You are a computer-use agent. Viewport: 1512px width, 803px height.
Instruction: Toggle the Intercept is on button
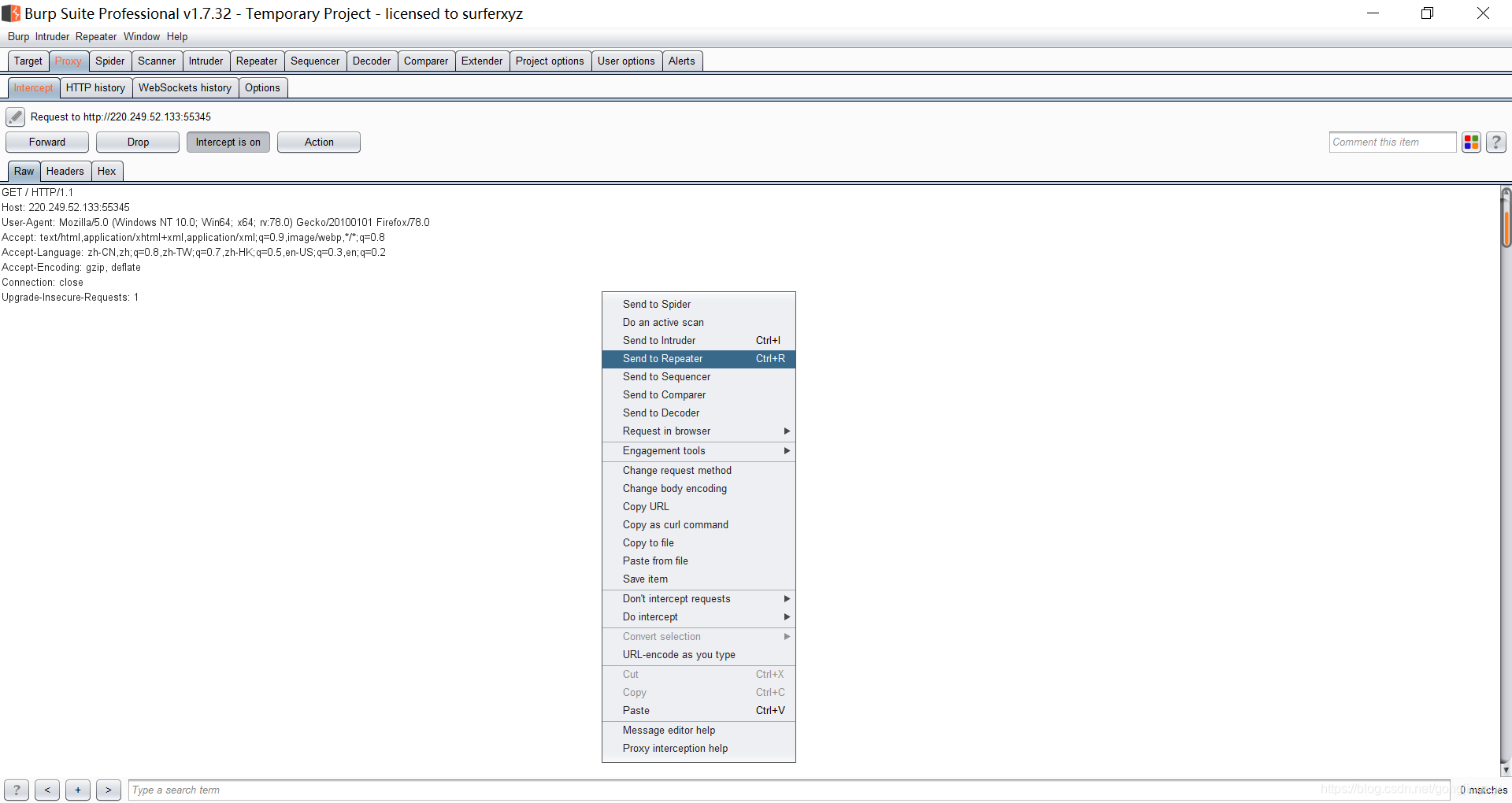[228, 142]
